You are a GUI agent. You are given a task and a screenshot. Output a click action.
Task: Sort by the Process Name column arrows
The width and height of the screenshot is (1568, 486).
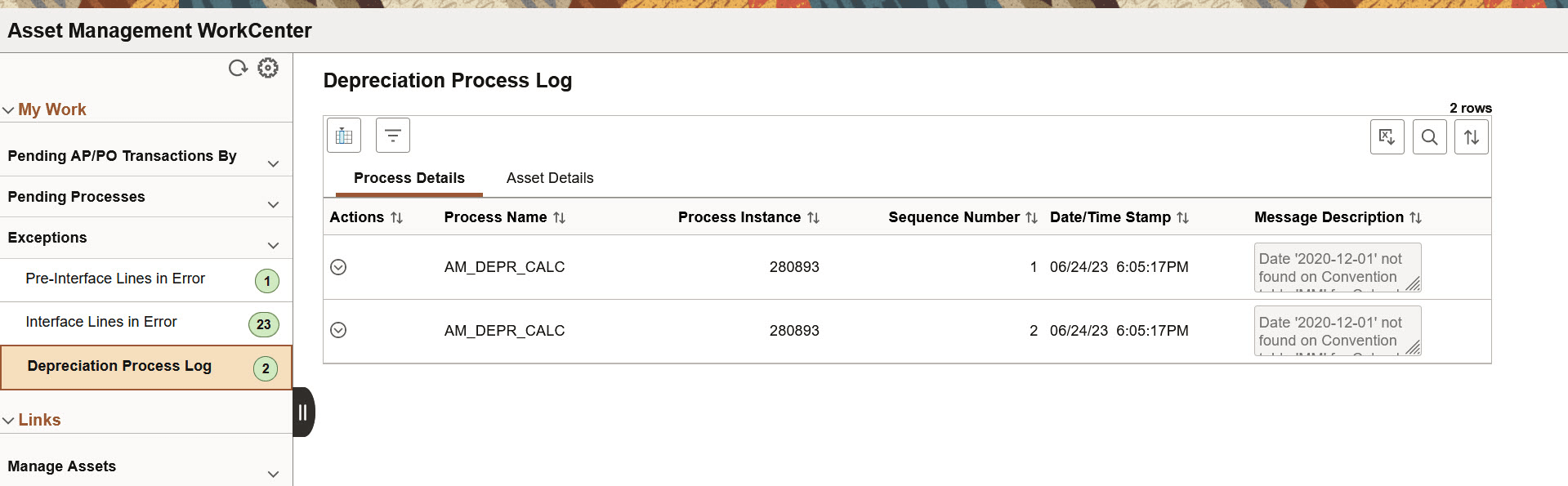point(560,217)
